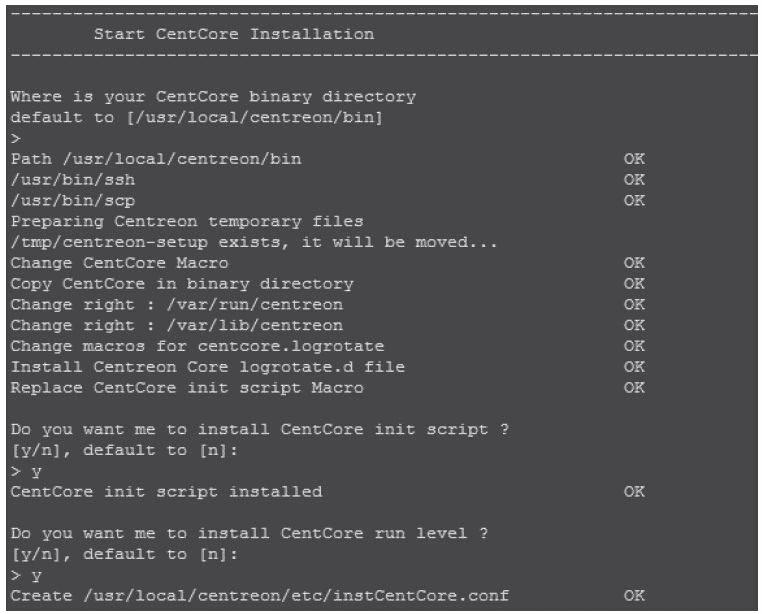Click the "Start CentCore Installation" header text
The height and width of the screenshot is (614, 762).
233,34
